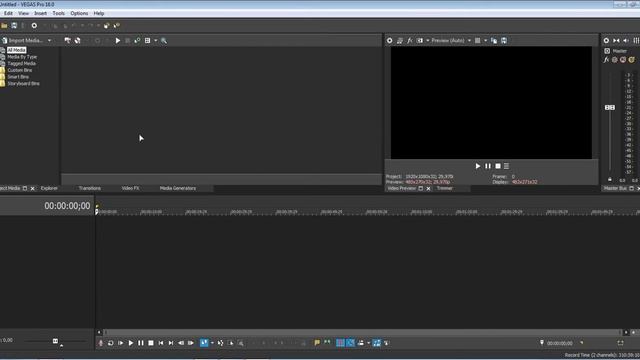Save the project using the disk icon

(x=14, y=26)
